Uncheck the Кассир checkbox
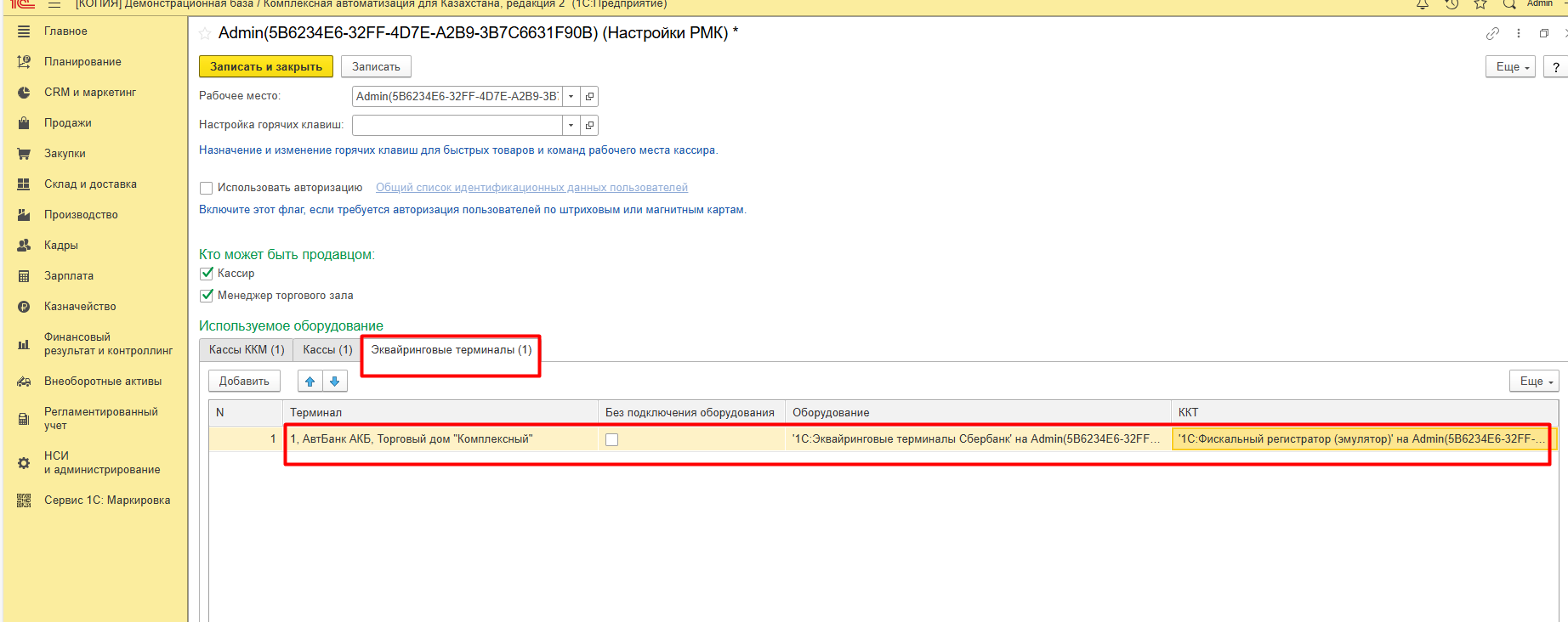 click(x=206, y=274)
